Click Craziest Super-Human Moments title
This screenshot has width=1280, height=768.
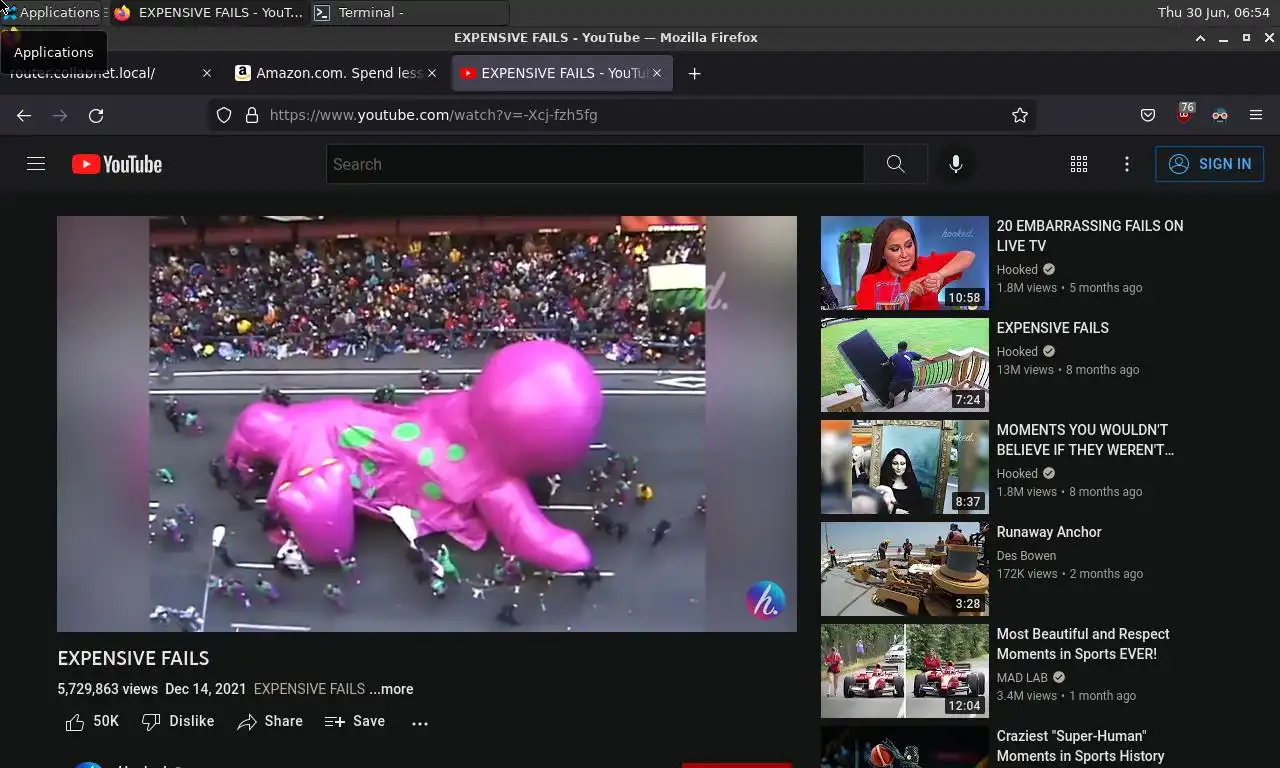point(1081,746)
